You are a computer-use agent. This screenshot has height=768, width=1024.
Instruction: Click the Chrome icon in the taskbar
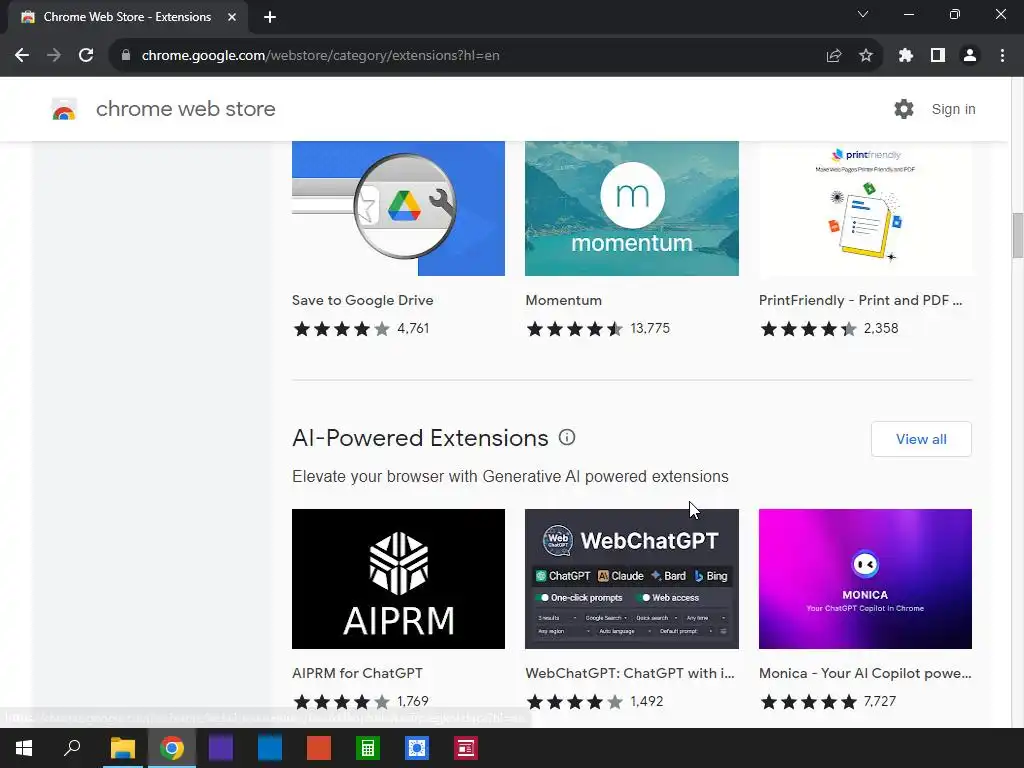[172, 748]
